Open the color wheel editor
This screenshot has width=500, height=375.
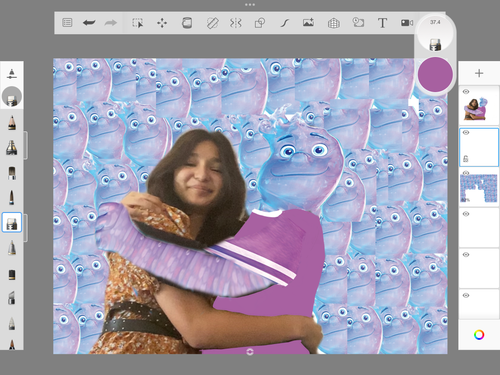click(x=479, y=335)
